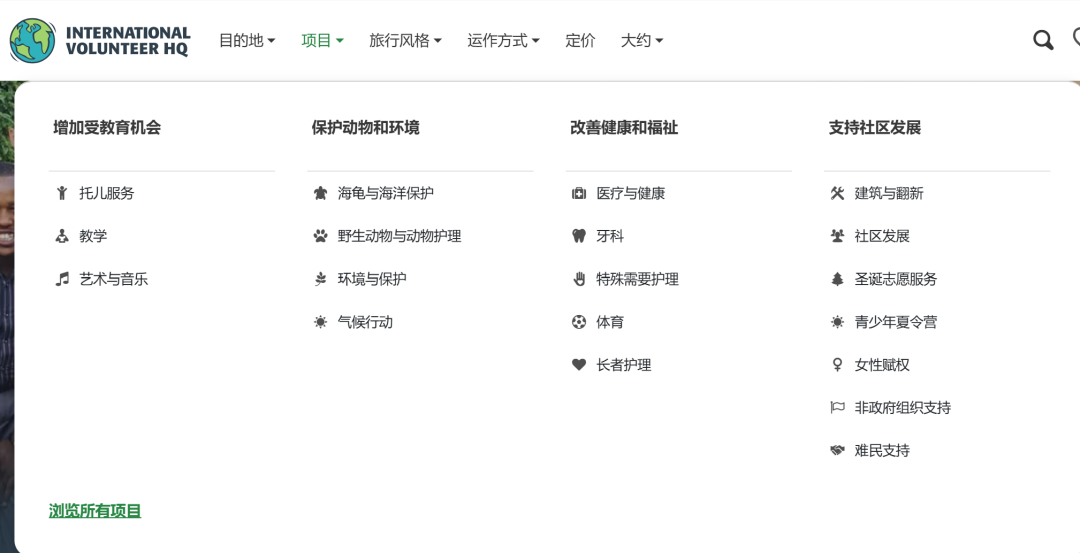Open the 青少年夏令营 project link
Image resolution: width=1080 pixels, height=553 pixels.
click(896, 322)
